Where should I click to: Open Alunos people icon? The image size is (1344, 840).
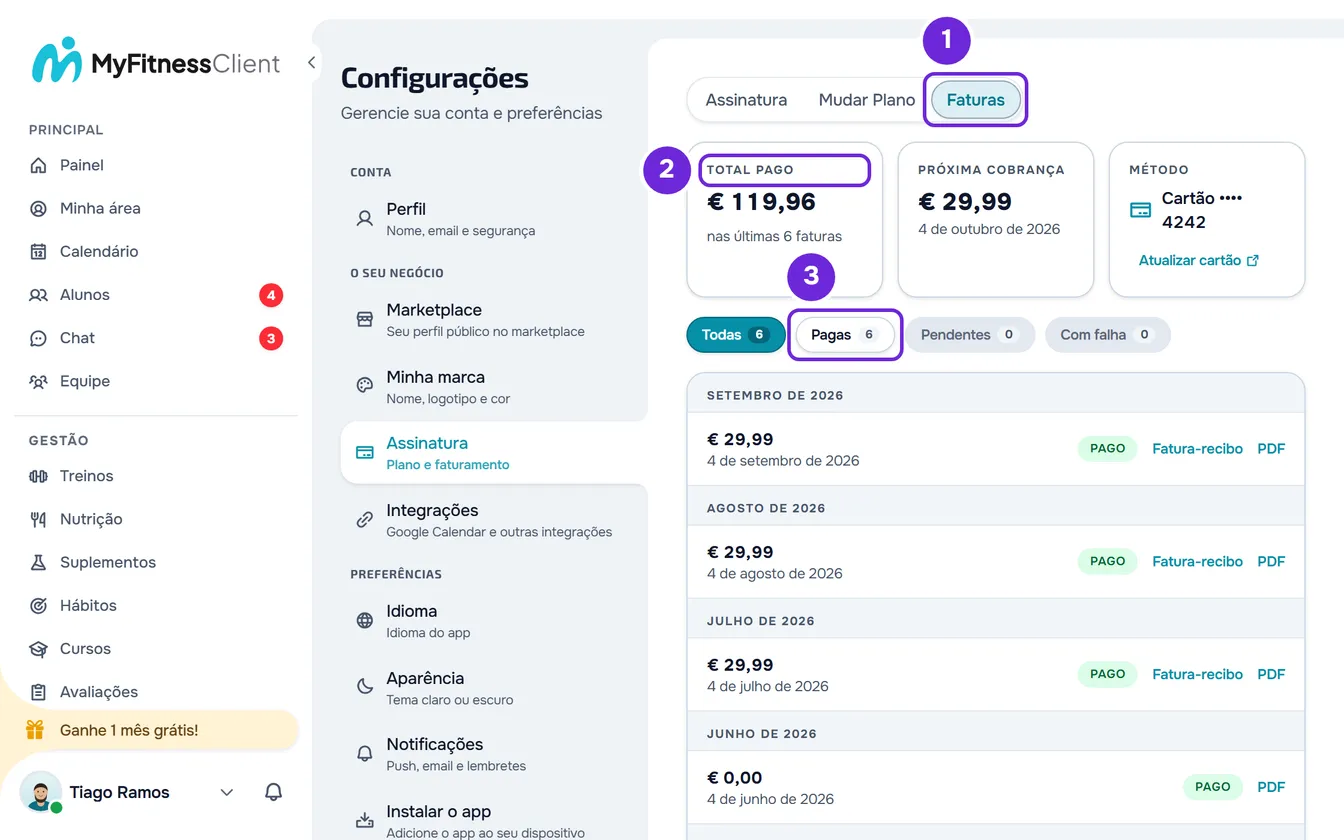[x=38, y=295]
